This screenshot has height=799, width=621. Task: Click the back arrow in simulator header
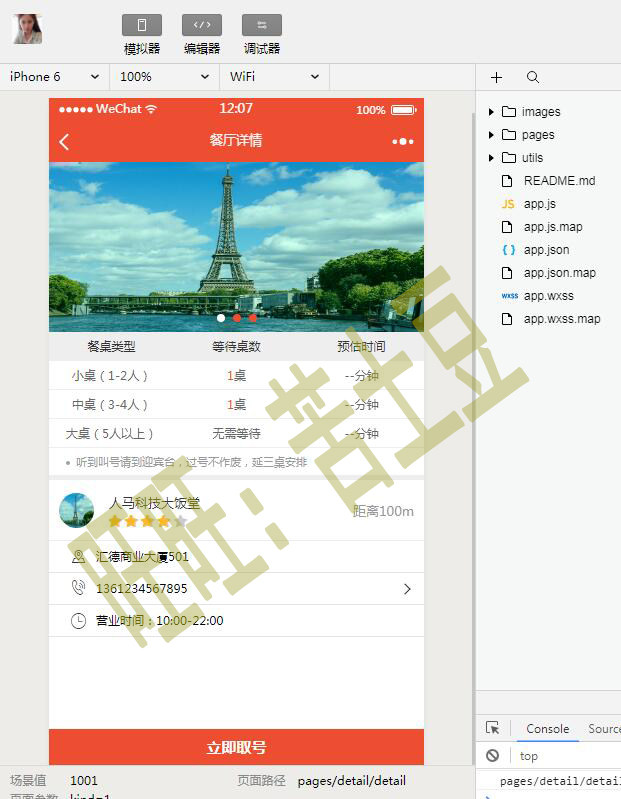pyautogui.click(x=64, y=142)
